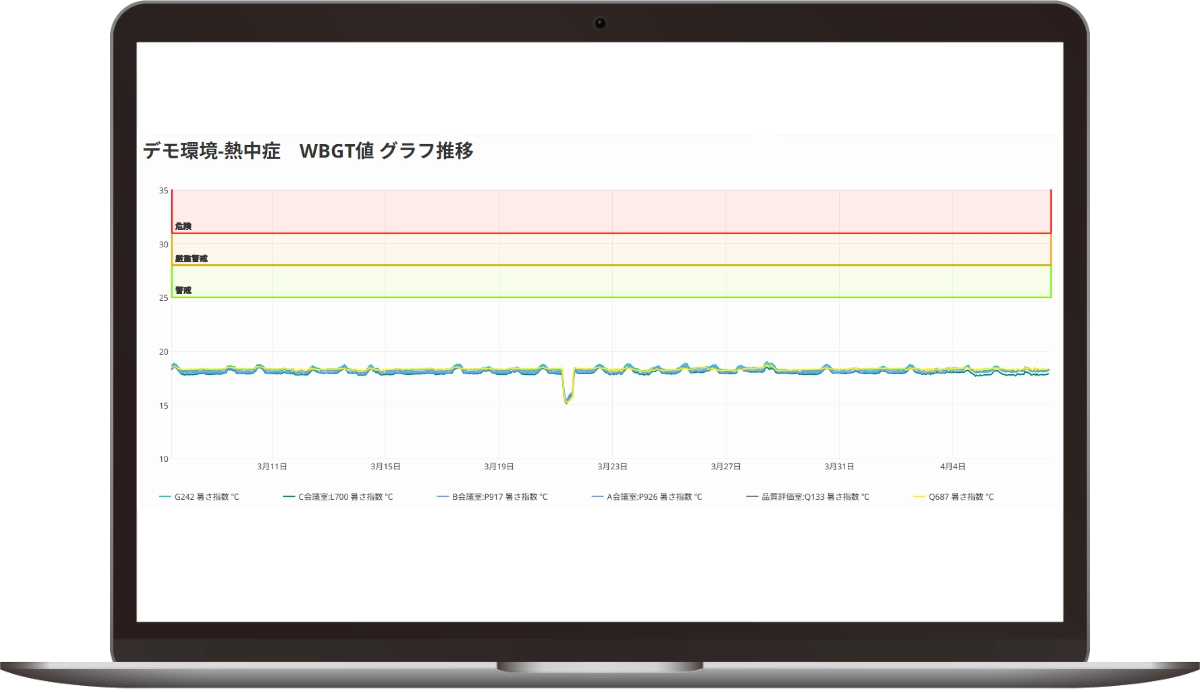Click the 危険 zone label
Screen dimensions: 1200x692
tap(183, 226)
